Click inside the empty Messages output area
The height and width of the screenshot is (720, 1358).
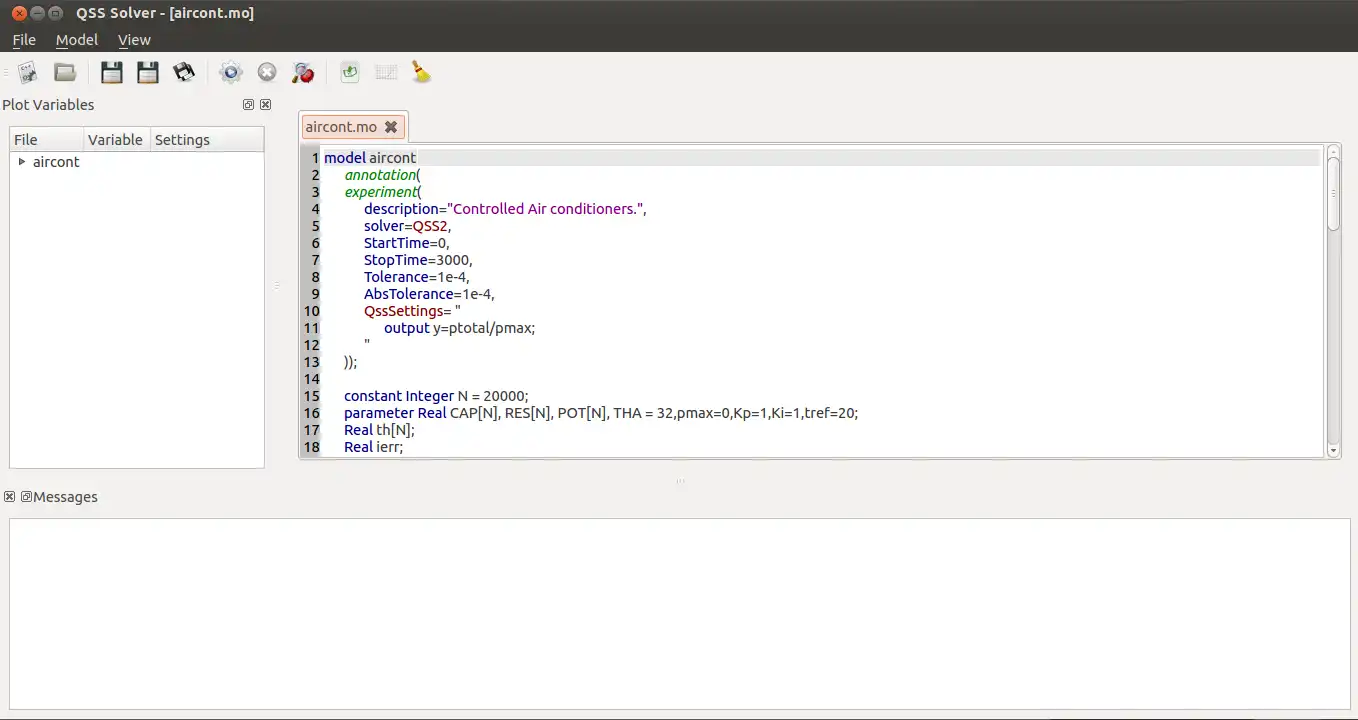[679, 614]
